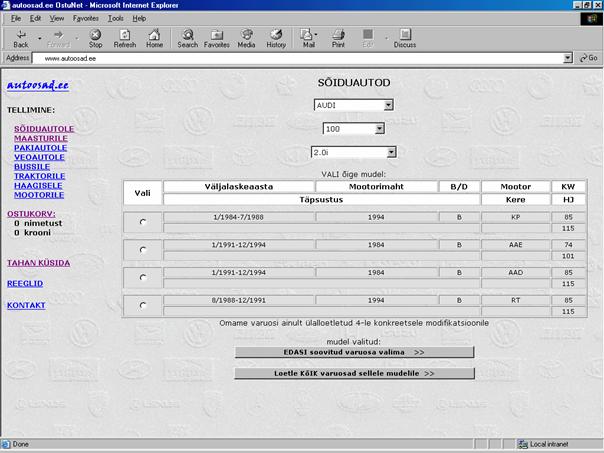Click the Go button beside address bar
Image resolution: width=604 pixels, height=453 pixels.
(x=589, y=58)
